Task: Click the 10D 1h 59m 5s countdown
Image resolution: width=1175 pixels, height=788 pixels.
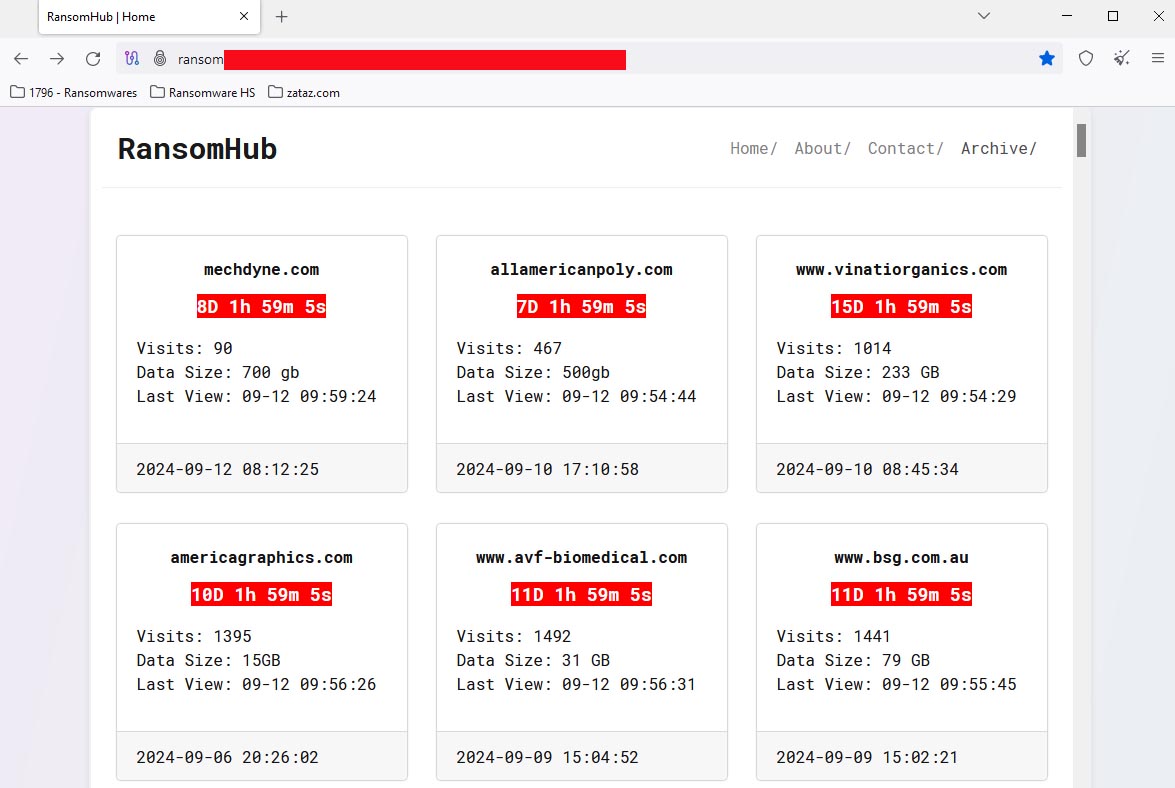Action: pos(262,594)
